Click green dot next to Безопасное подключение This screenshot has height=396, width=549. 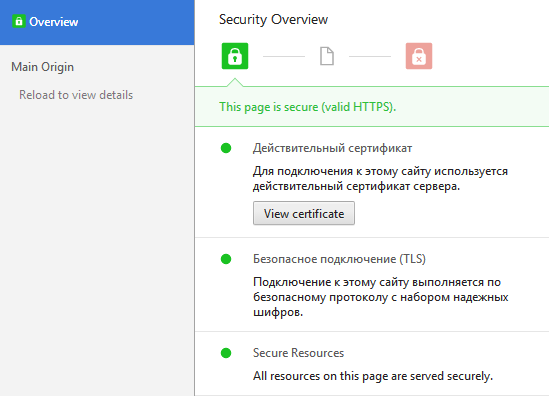(226, 259)
